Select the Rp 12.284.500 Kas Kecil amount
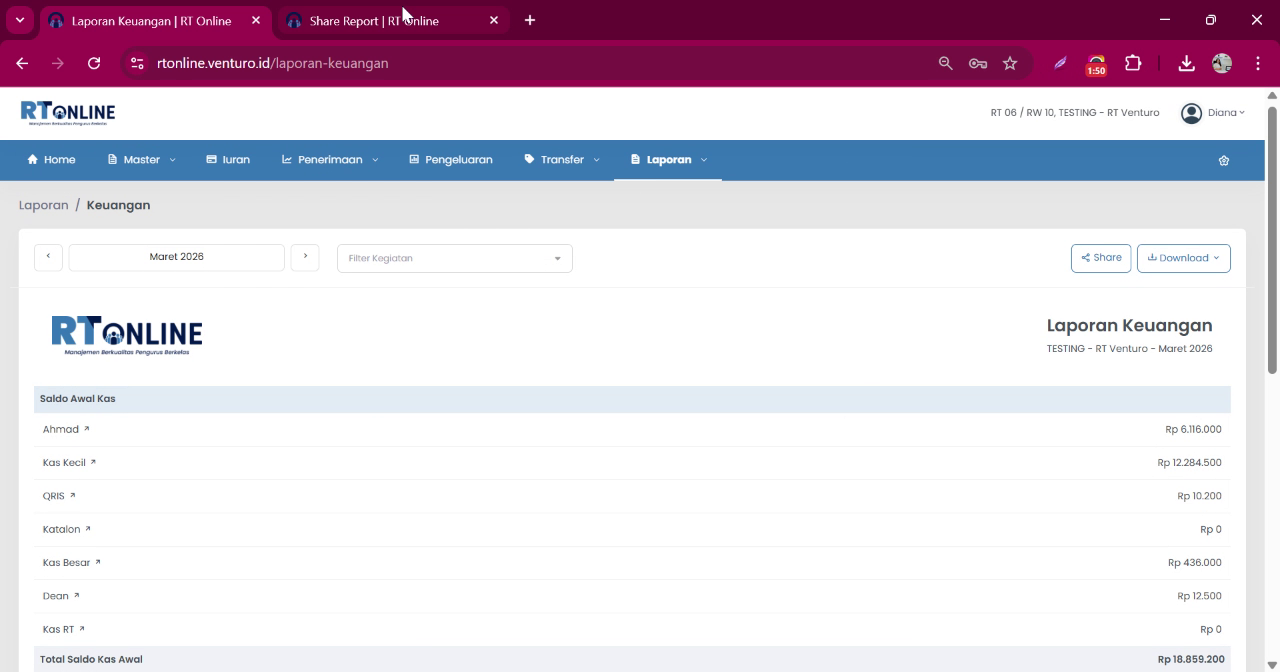 [x=1189, y=462]
